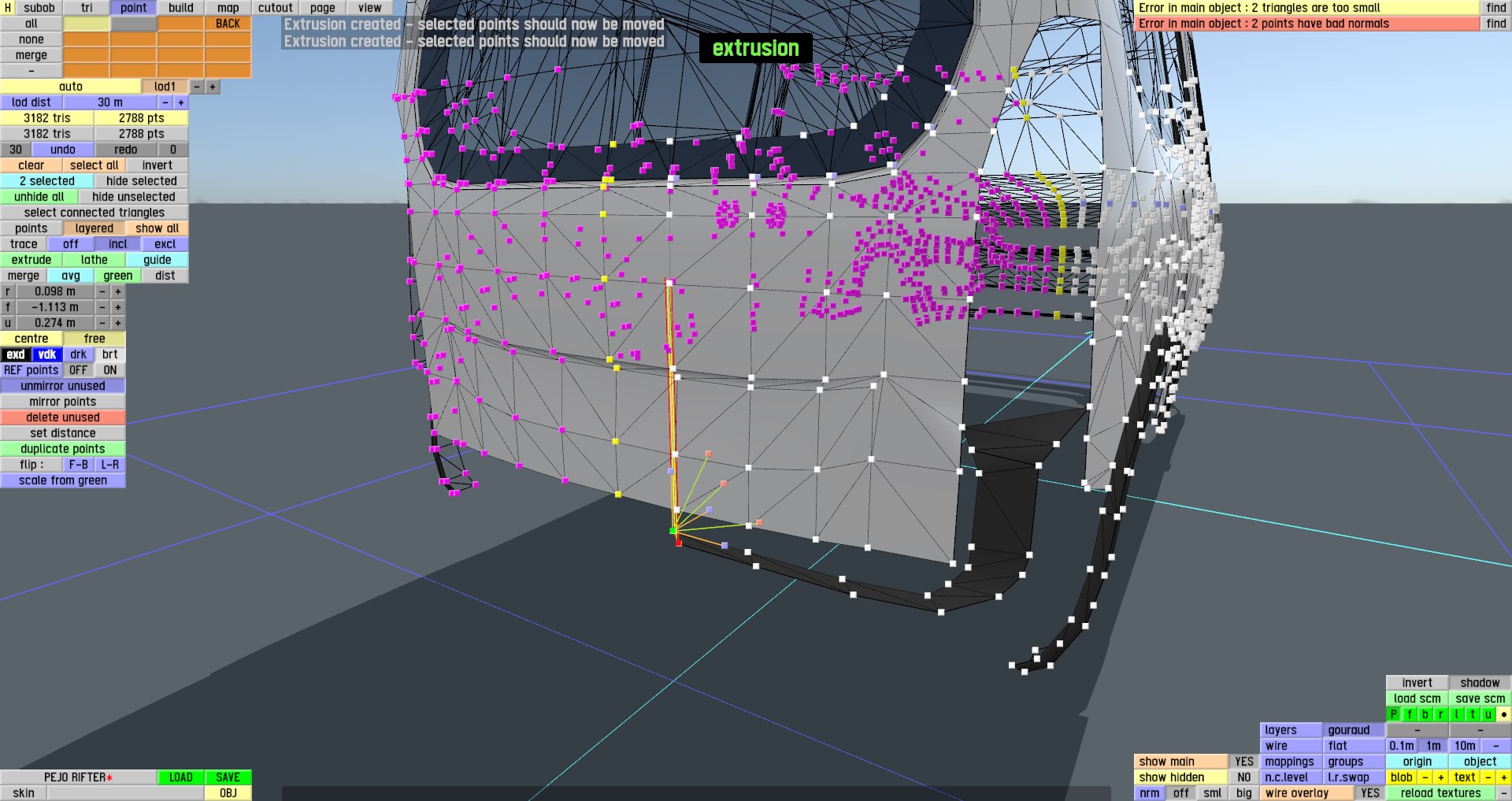Choose the vdk background brightness

click(x=47, y=354)
